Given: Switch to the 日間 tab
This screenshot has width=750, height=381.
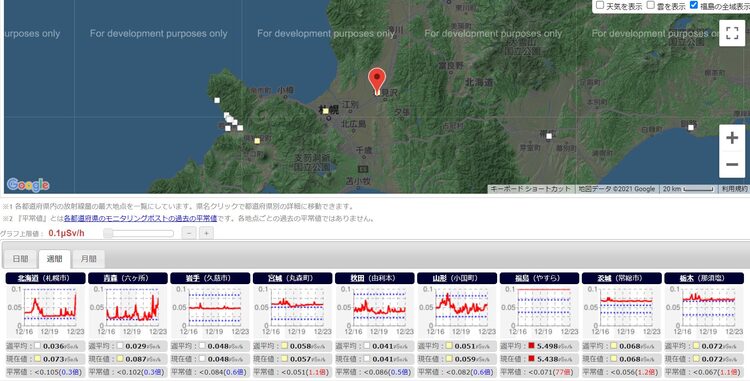Looking at the screenshot, I should (x=21, y=259).
